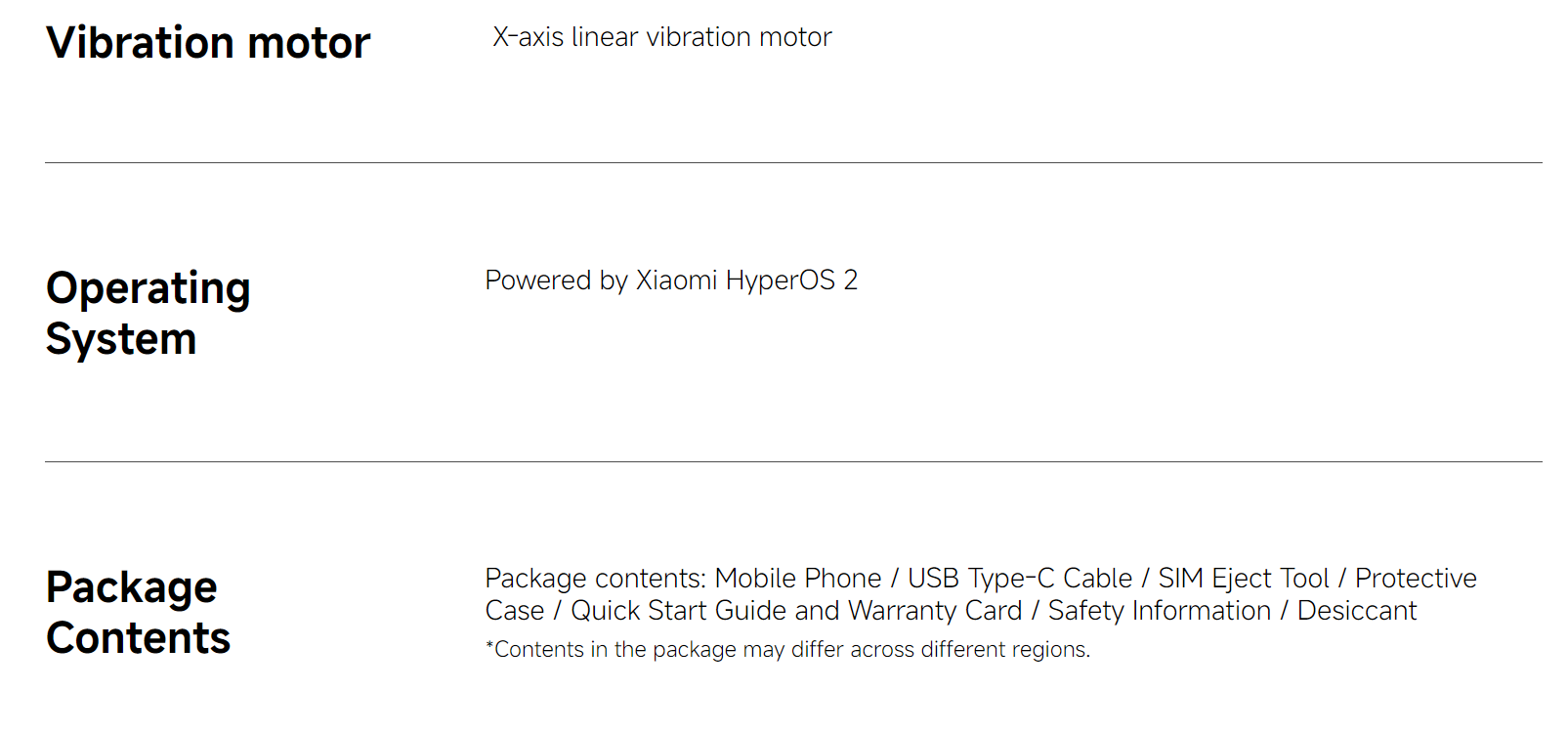The height and width of the screenshot is (734, 1568).
Task: Select the X-axis linear vibration motor text
Action: coord(662,37)
